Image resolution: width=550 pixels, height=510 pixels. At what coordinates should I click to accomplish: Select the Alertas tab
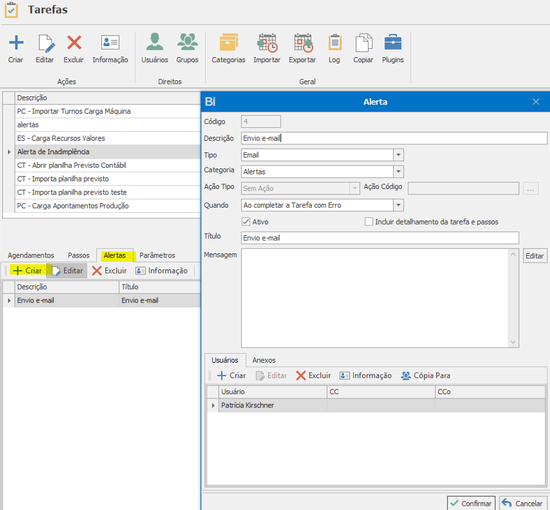(x=114, y=255)
